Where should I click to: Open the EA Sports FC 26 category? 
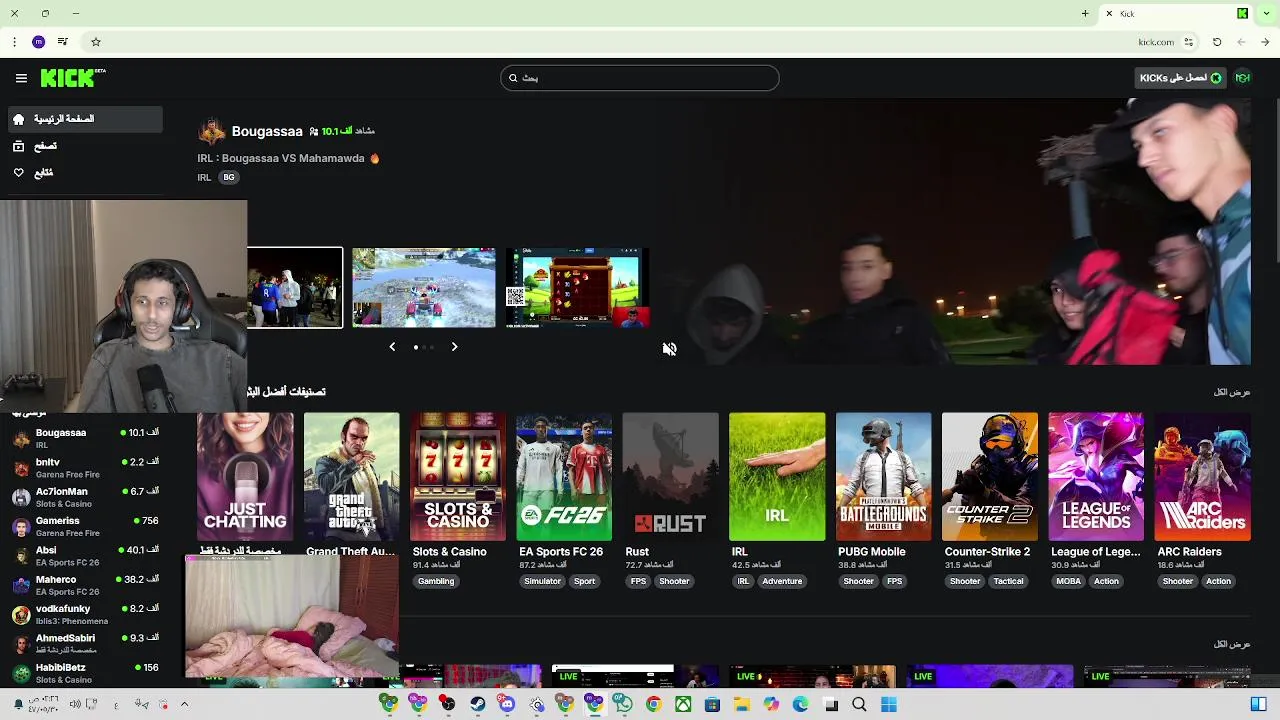click(564, 477)
